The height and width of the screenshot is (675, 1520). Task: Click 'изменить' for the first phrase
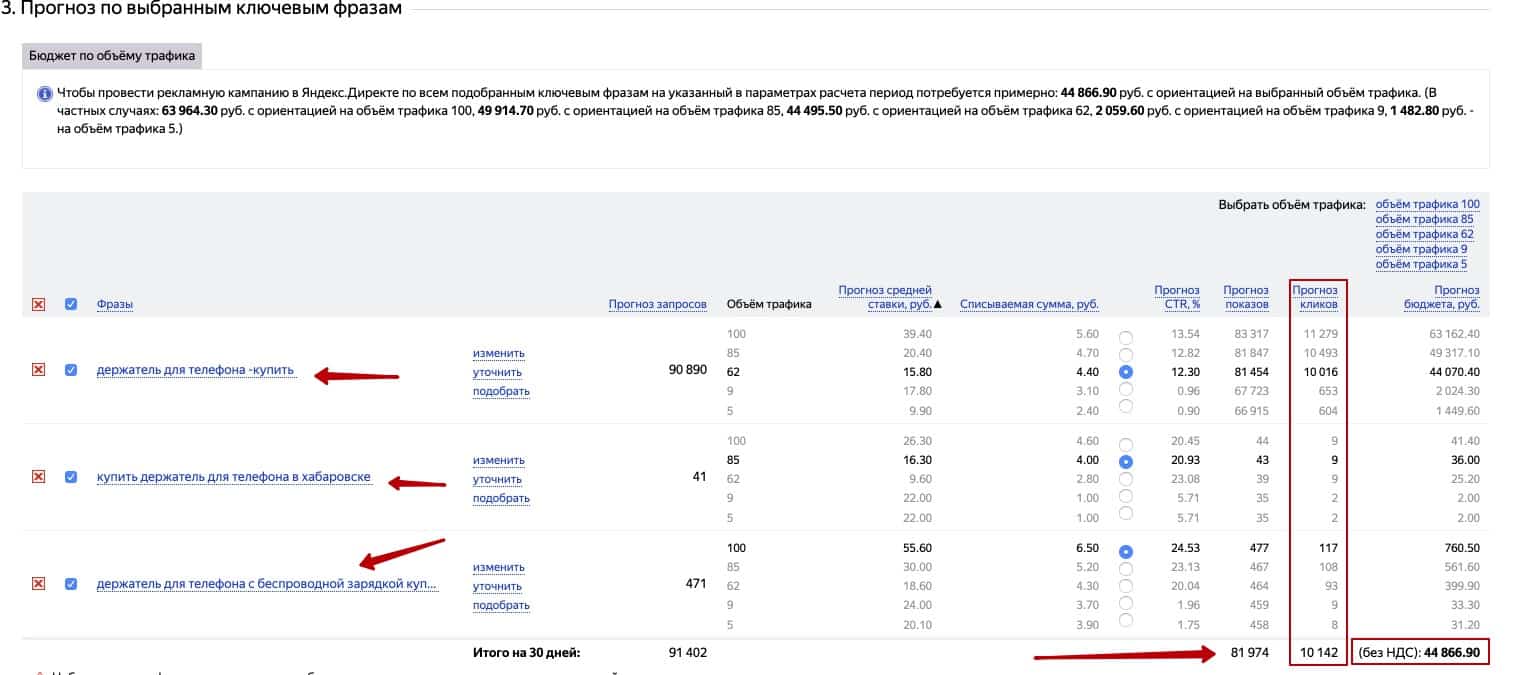498,353
